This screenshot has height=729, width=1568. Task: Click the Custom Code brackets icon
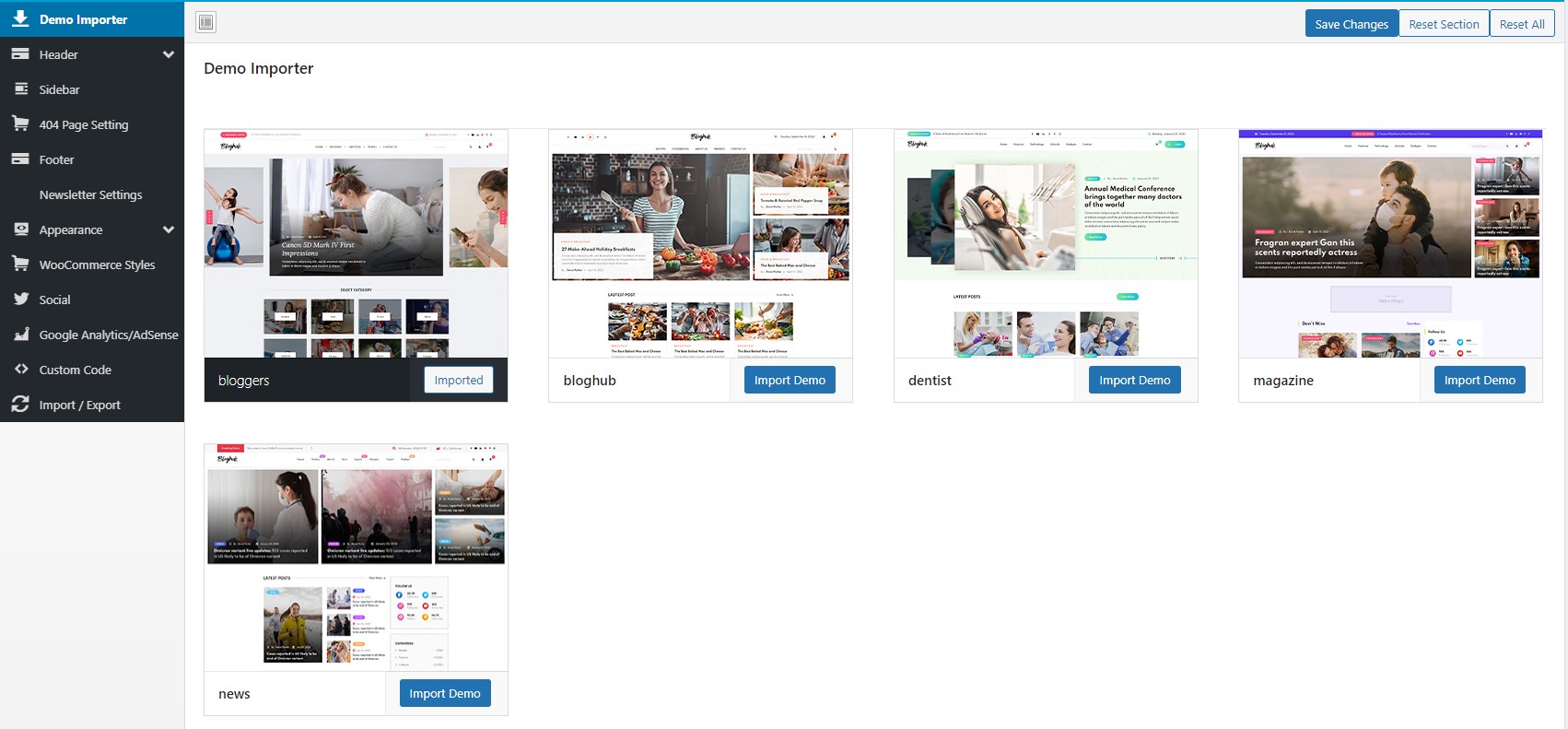(20, 369)
